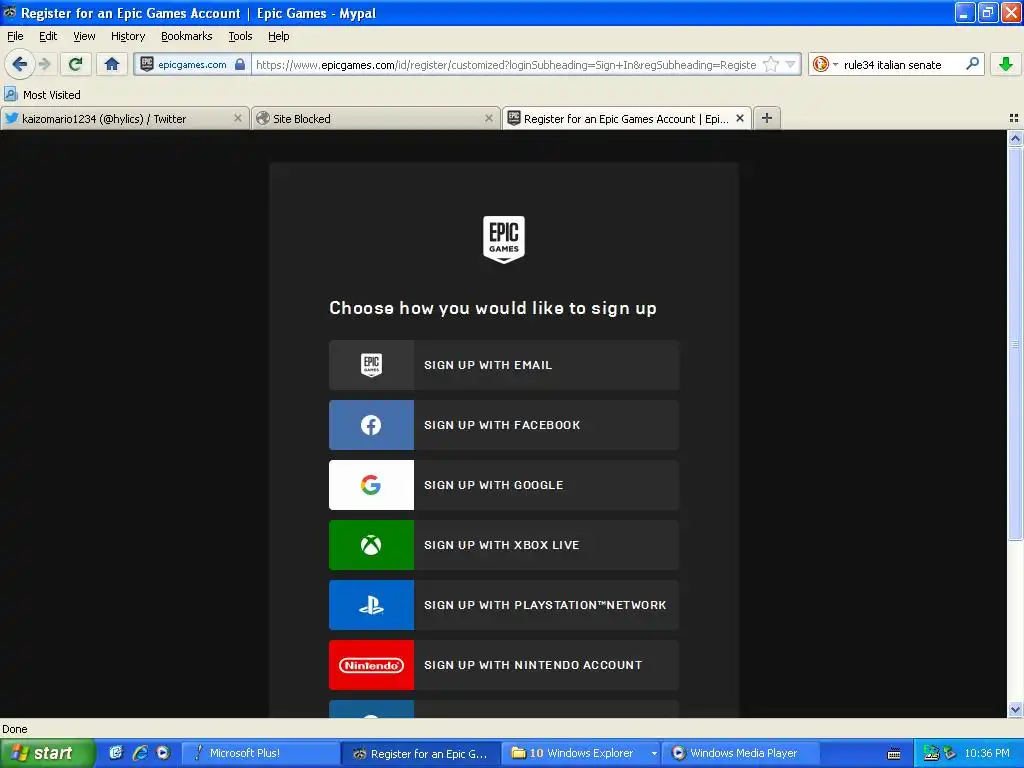Choose Sign Up with Nintendo Account
The width and height of the screenshot is (1024, 768).
tap(504, 665)
